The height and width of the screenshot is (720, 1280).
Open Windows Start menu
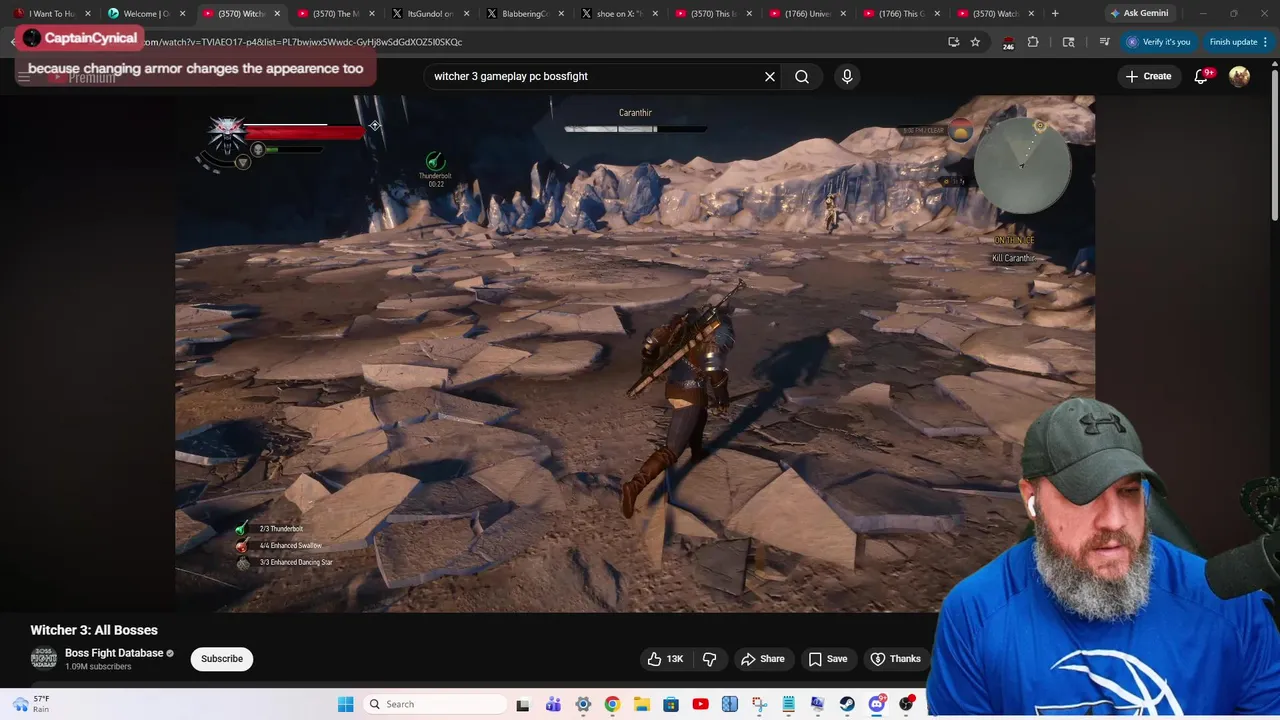pos(345,704)
